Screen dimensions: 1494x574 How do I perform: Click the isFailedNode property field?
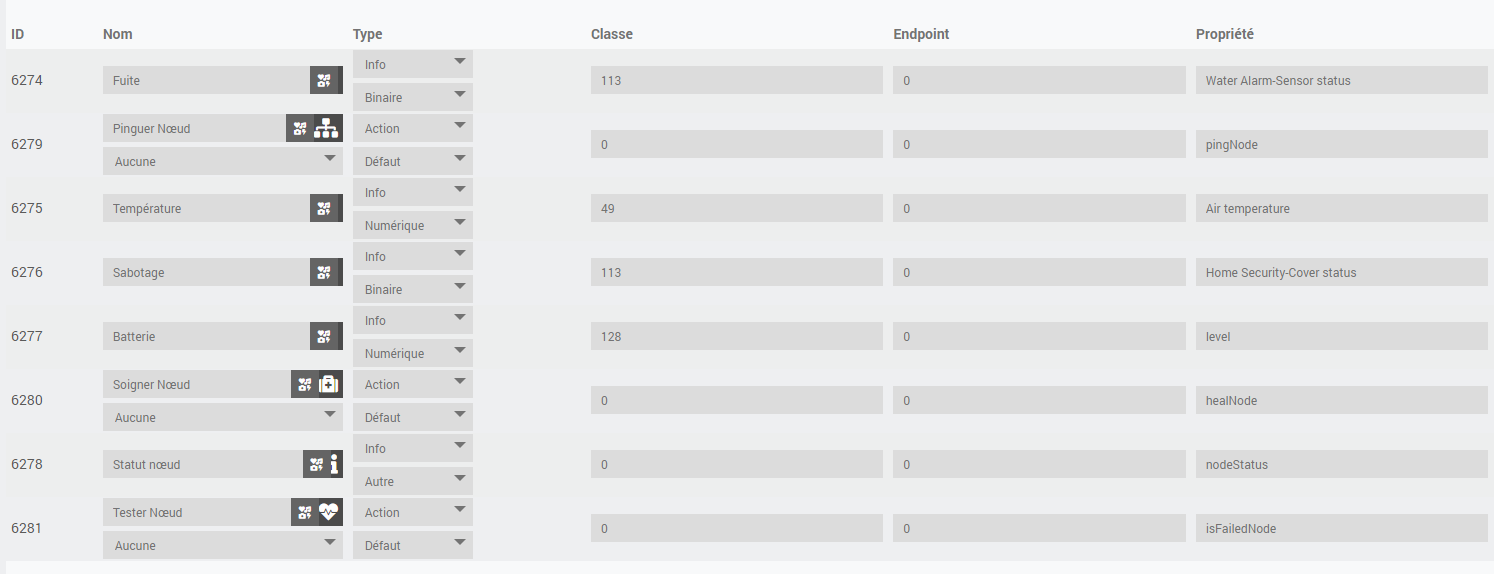point(1342,528)
